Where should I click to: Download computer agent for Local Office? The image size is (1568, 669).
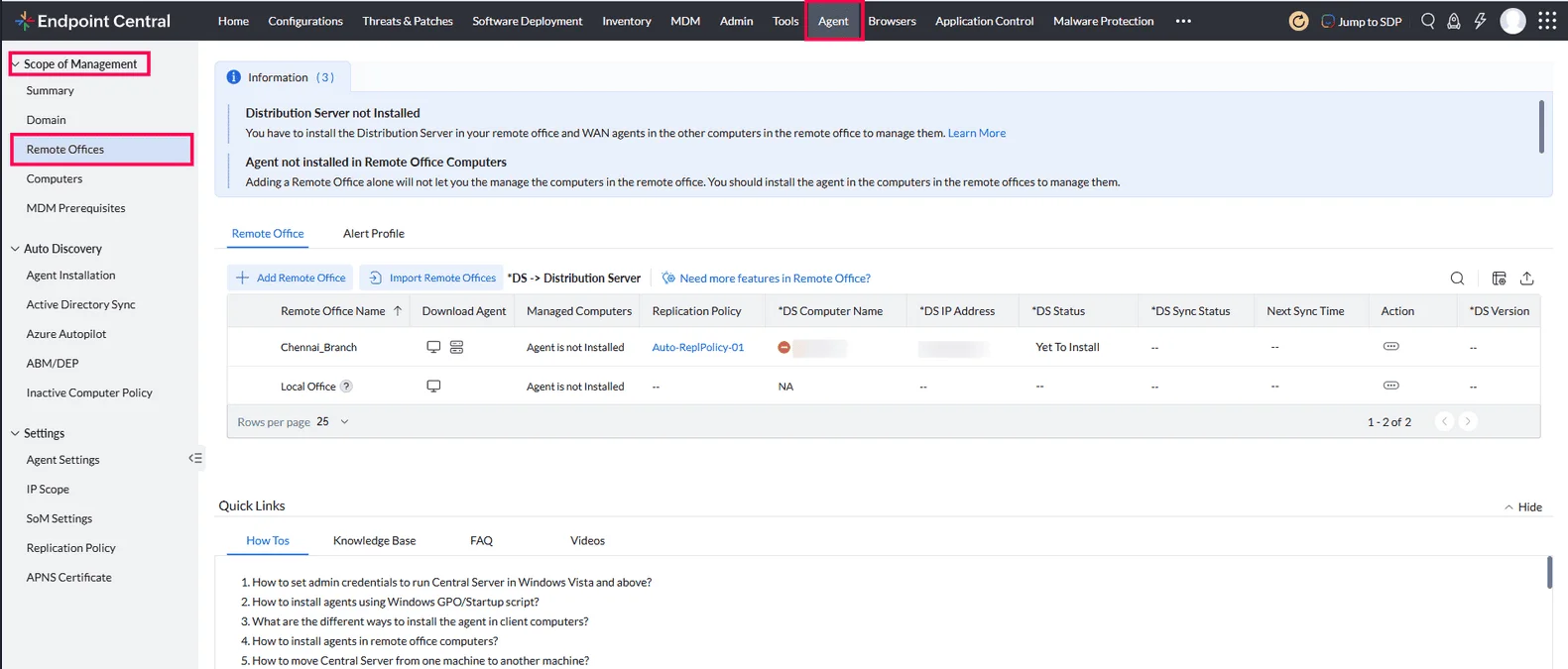[433, 387]
